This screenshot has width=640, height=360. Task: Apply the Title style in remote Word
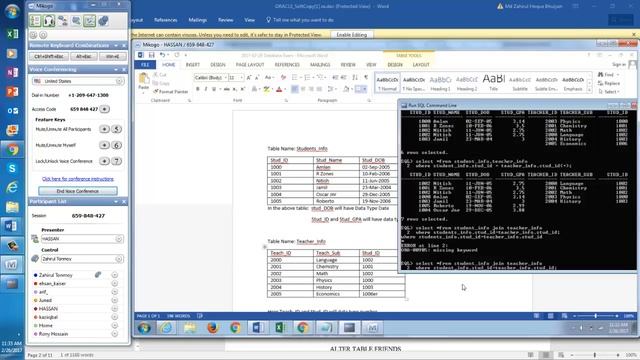[x=493, y=82]
